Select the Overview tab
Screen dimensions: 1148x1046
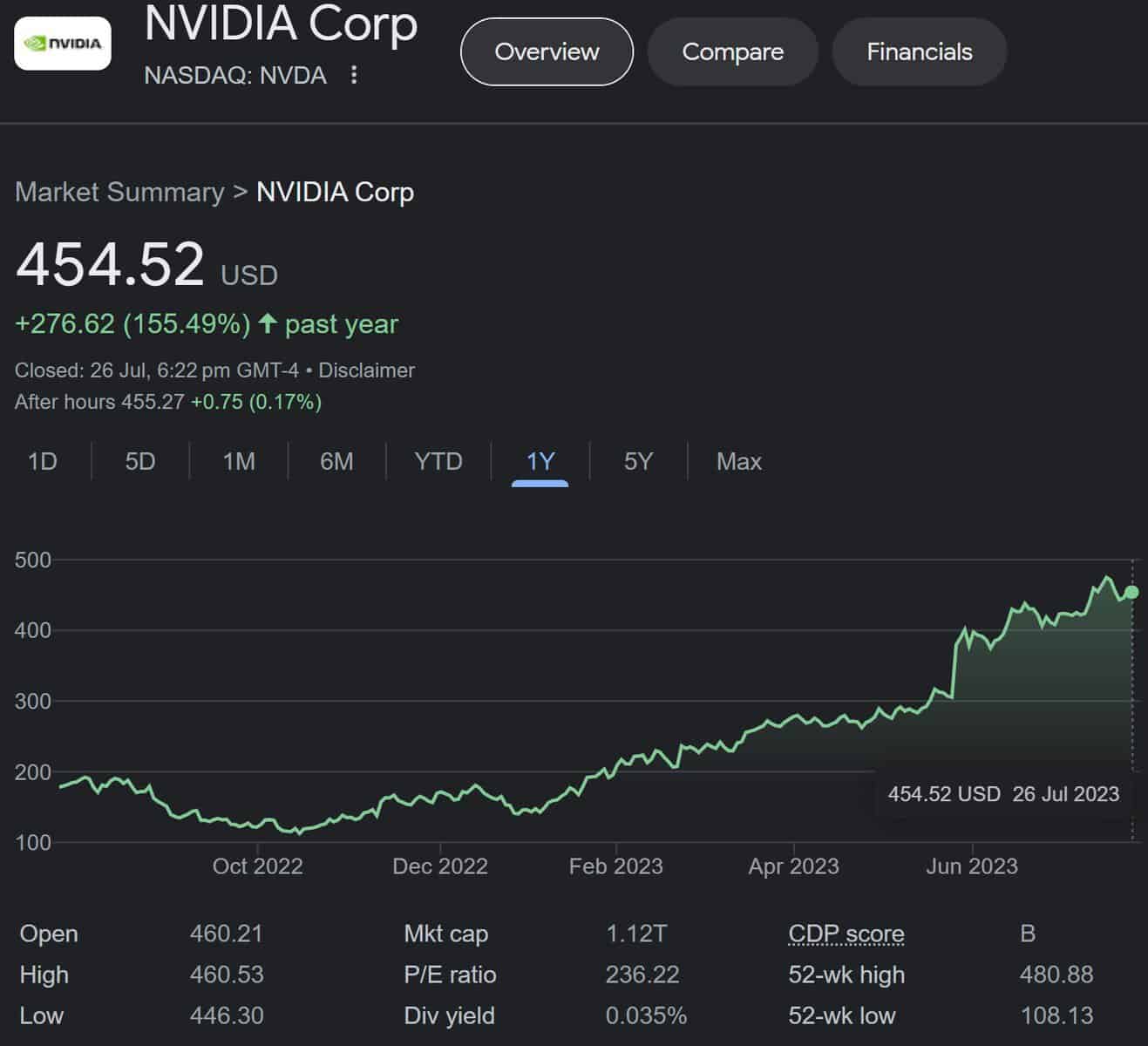pos(547,52)
